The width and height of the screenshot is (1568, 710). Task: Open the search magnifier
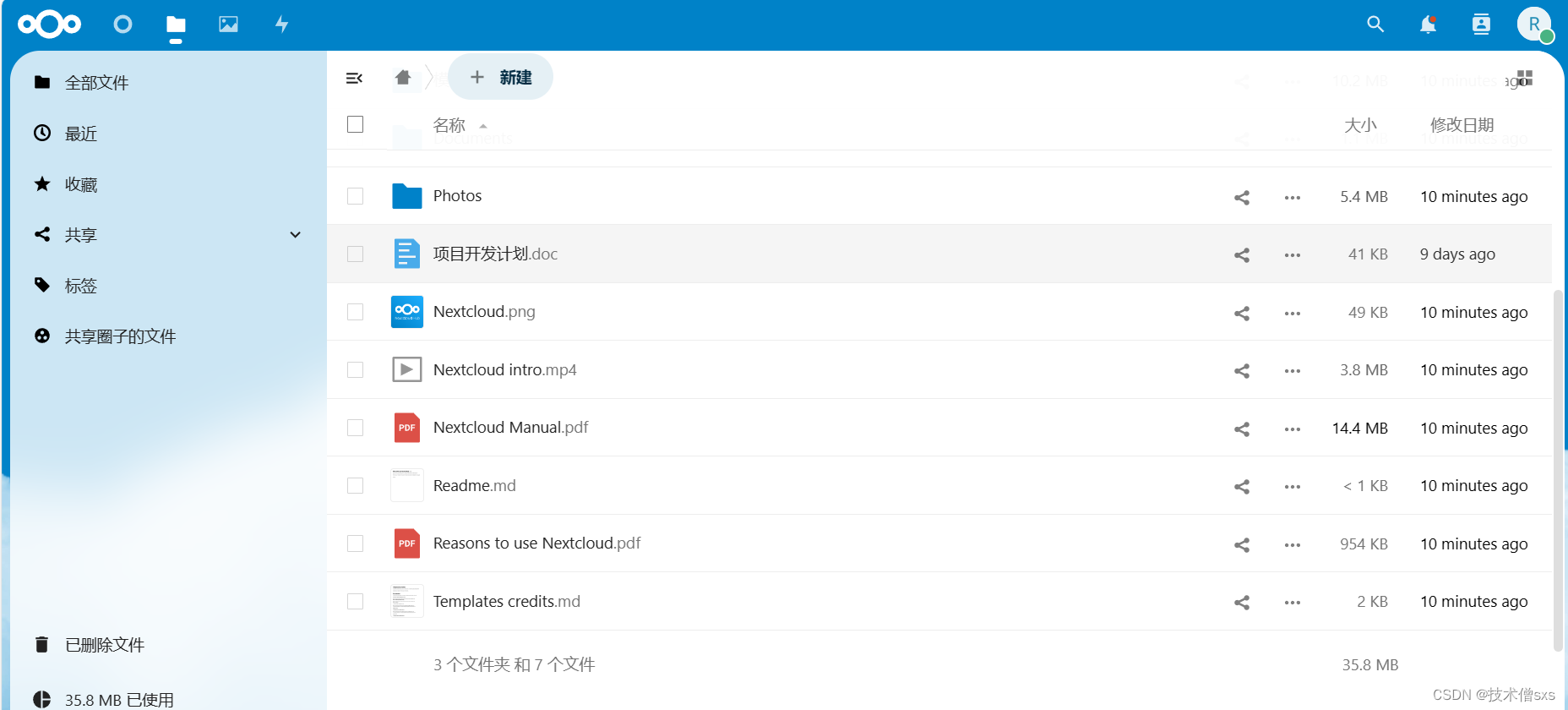click(1375, 25)
